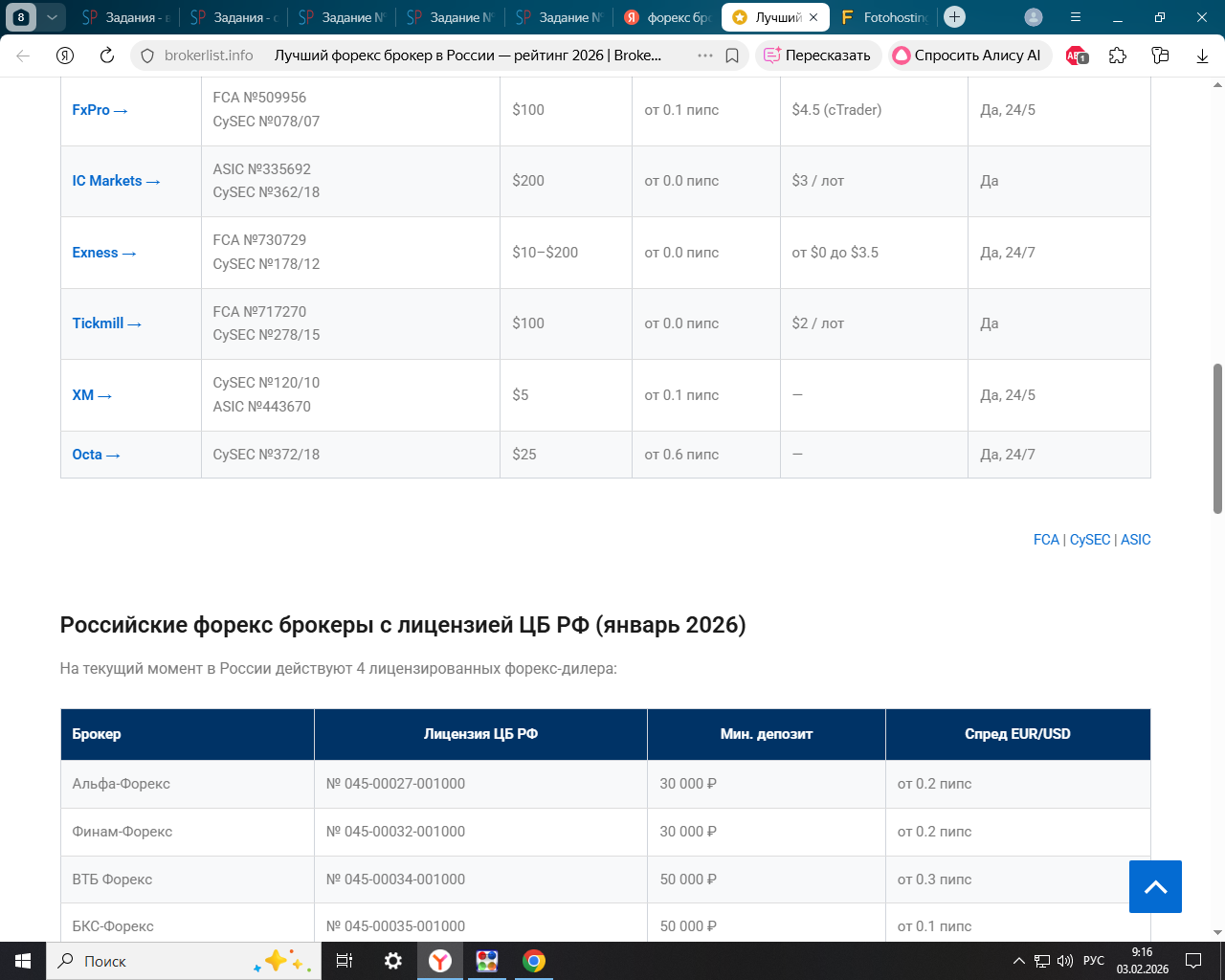Open Google Chrome from the taskbar
Viewport: 1225px width, 980px height.
(x=534, y=961)
